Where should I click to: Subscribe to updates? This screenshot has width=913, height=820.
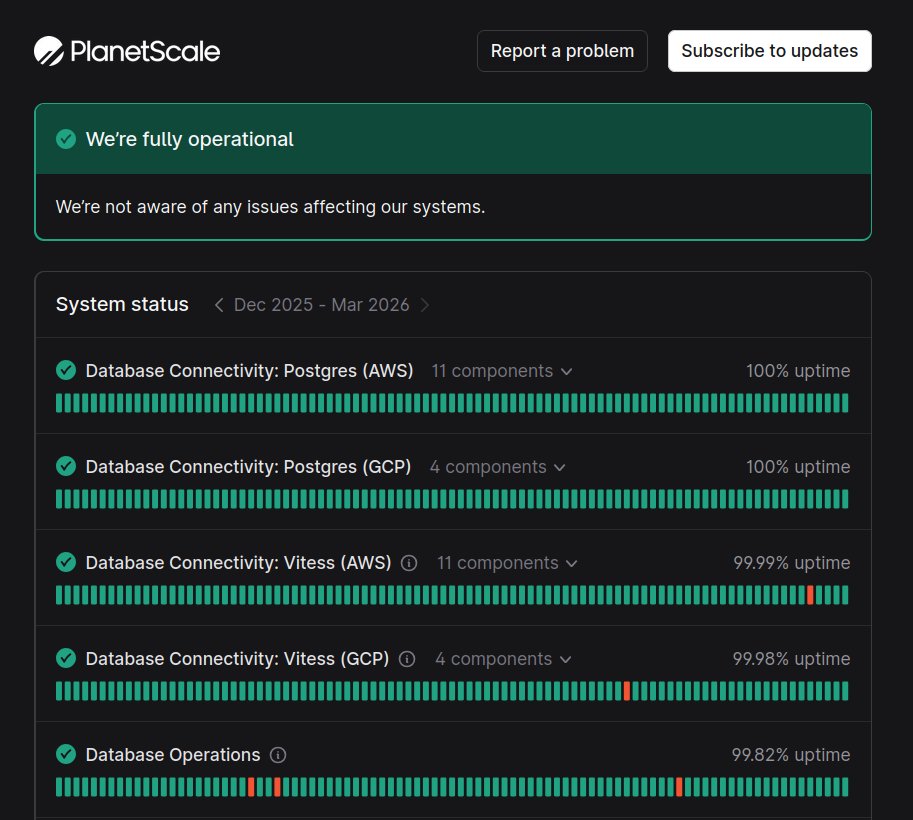pyautogui.click(x=769, y=51)
